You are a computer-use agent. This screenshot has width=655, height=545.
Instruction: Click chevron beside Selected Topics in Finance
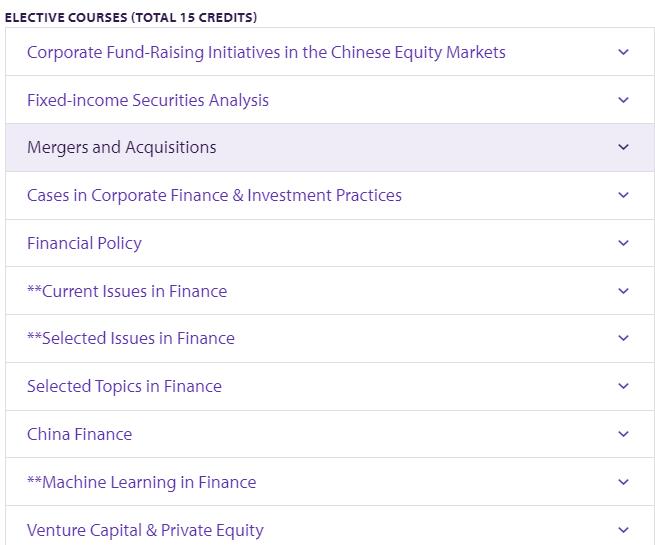(x=623, y=386)
